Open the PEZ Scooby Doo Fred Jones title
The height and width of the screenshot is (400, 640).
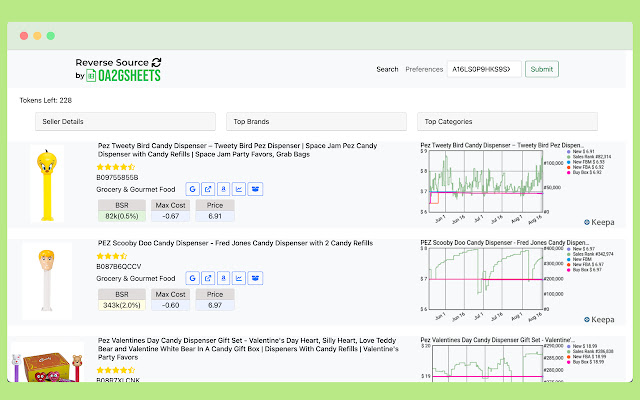tap(236, 243)
